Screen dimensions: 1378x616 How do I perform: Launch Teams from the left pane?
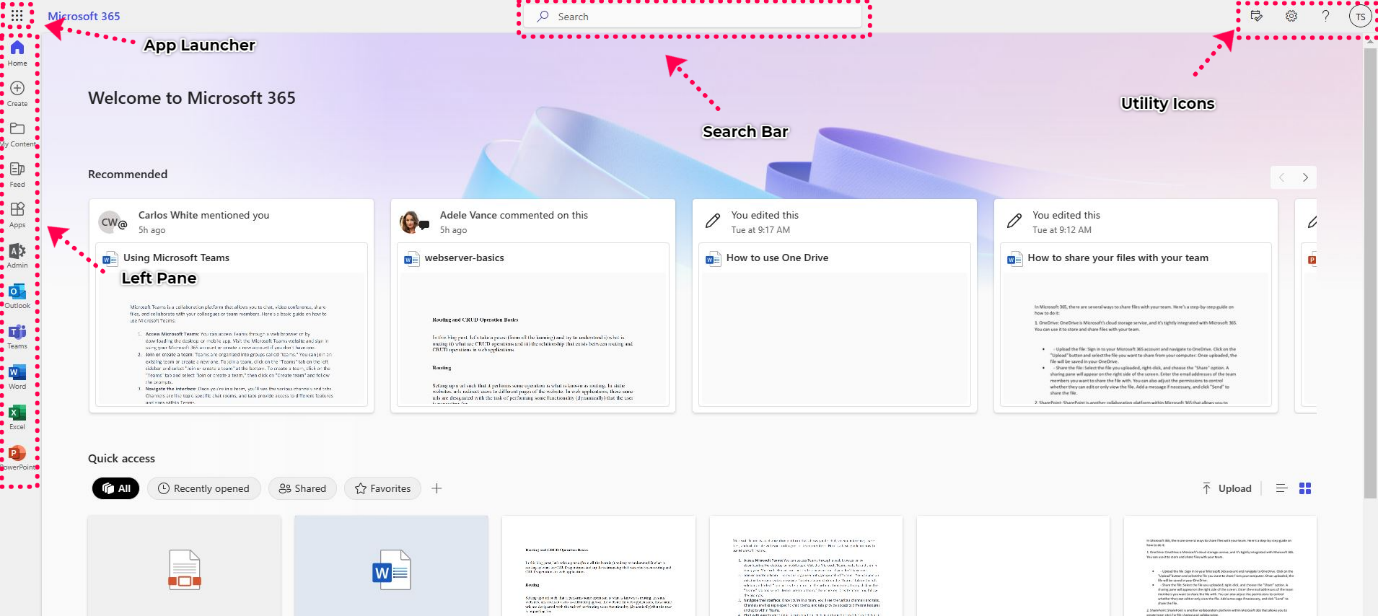tap(17, 336)
